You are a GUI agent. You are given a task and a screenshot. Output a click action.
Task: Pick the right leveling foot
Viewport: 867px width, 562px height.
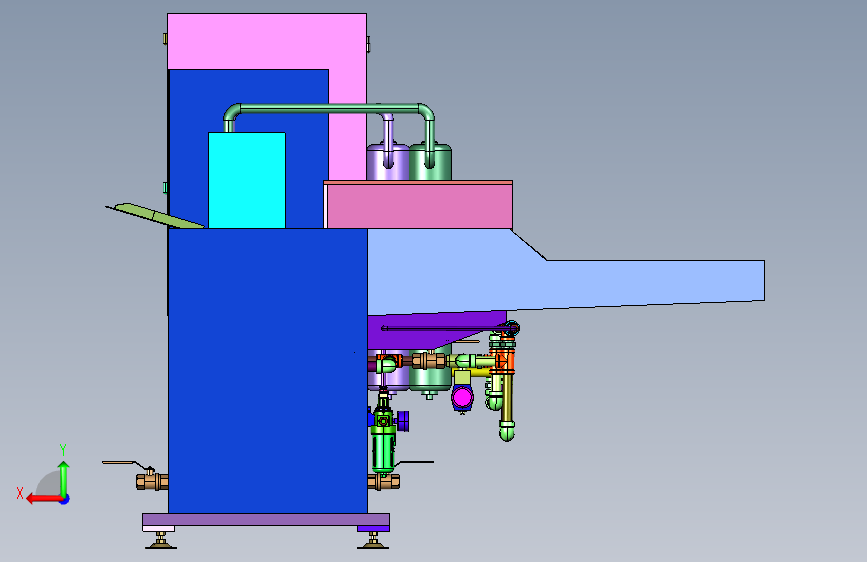373,541
